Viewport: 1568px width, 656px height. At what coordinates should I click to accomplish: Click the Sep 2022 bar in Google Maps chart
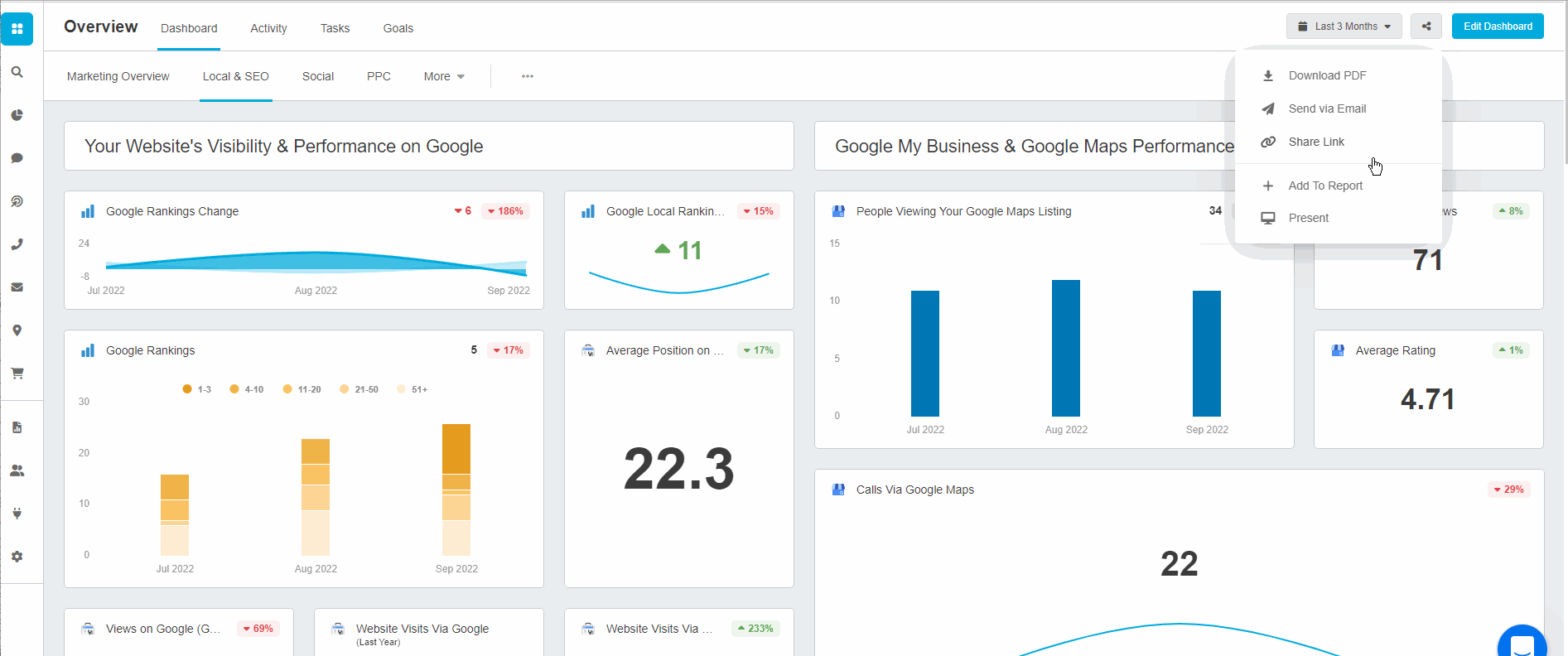(1206, 354)
